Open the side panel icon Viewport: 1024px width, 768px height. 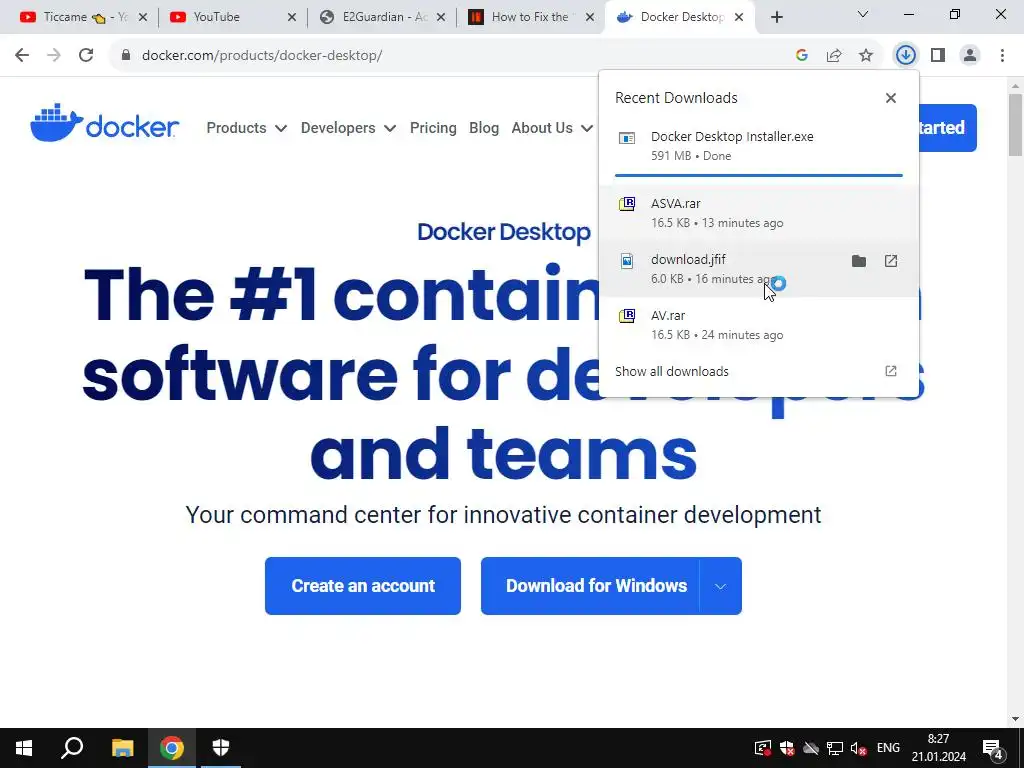(938, 56)
